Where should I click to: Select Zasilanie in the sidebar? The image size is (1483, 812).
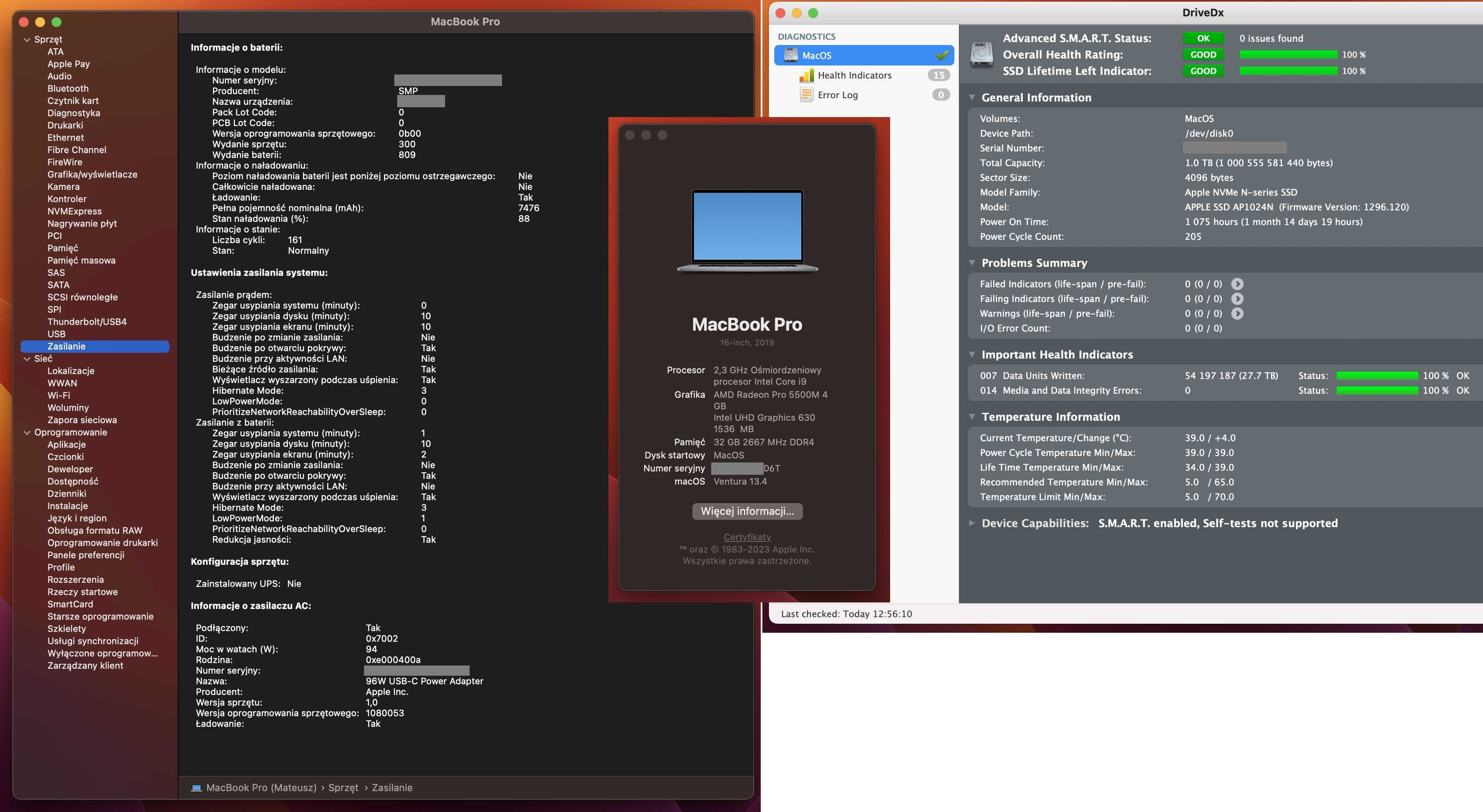tap(95, 346)
